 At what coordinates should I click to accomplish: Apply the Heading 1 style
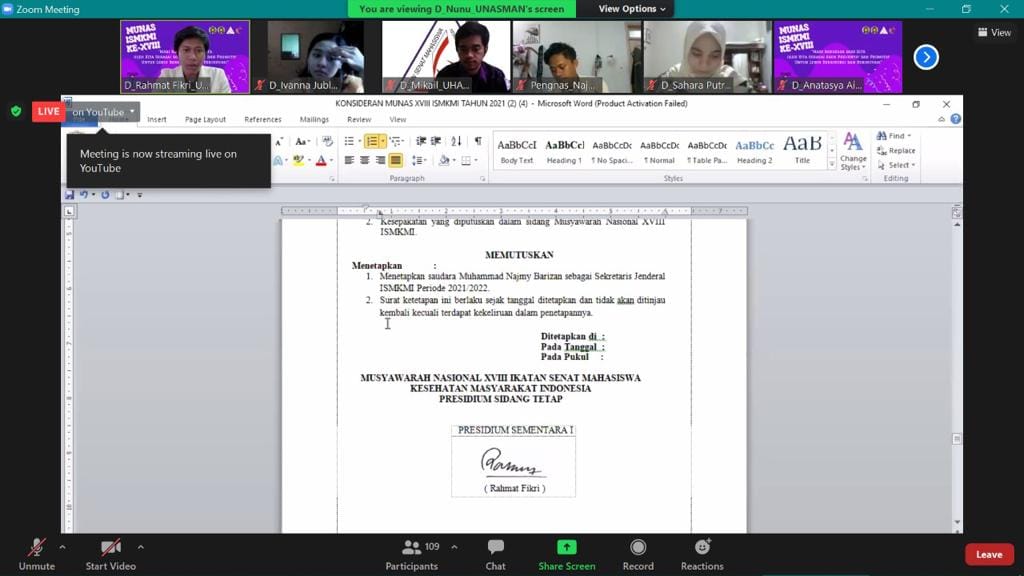[564, 150]
